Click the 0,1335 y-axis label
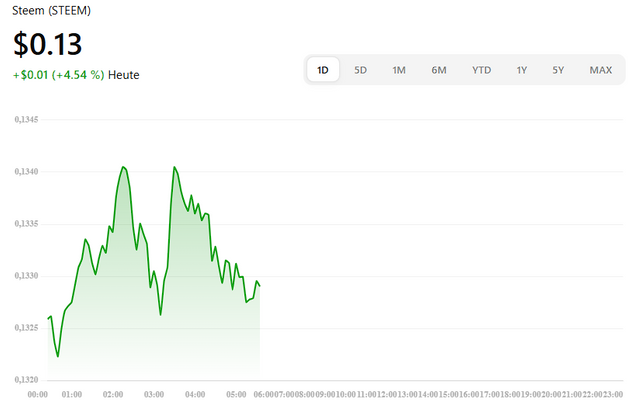640x400 pixels. [x=26, y=224]
